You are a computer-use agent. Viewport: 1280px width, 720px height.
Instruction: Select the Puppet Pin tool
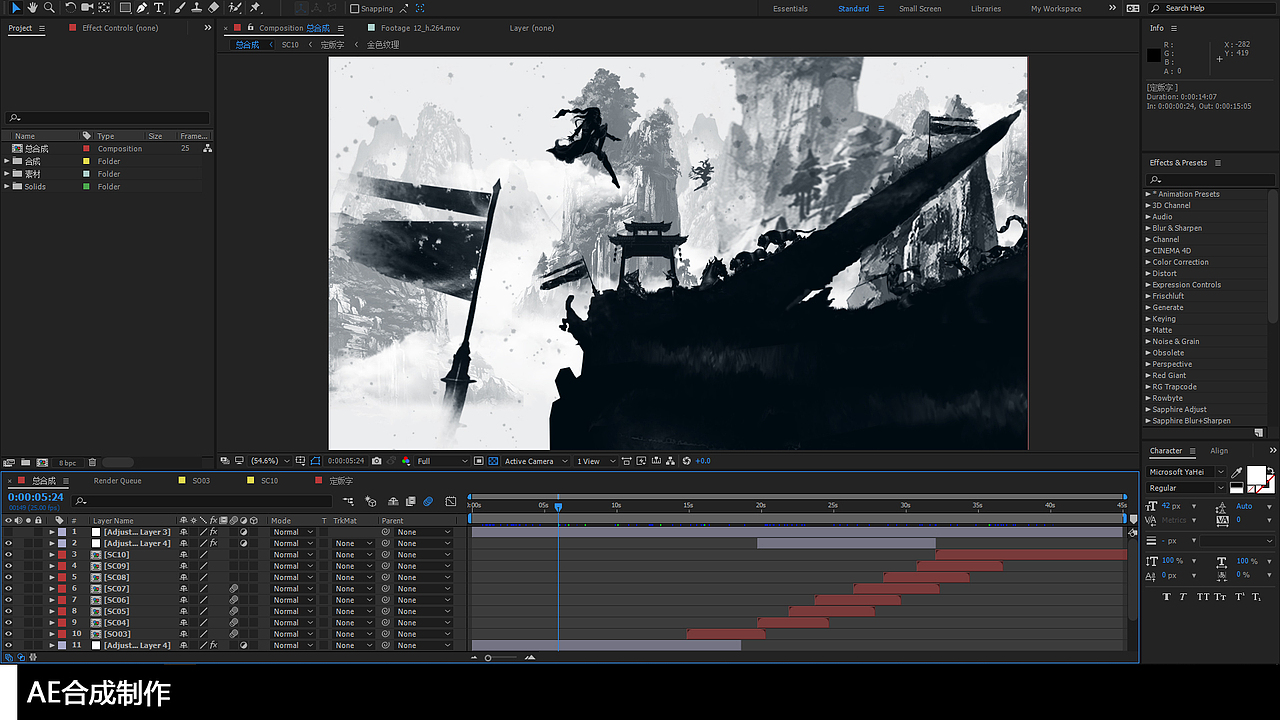click(256, 8)
